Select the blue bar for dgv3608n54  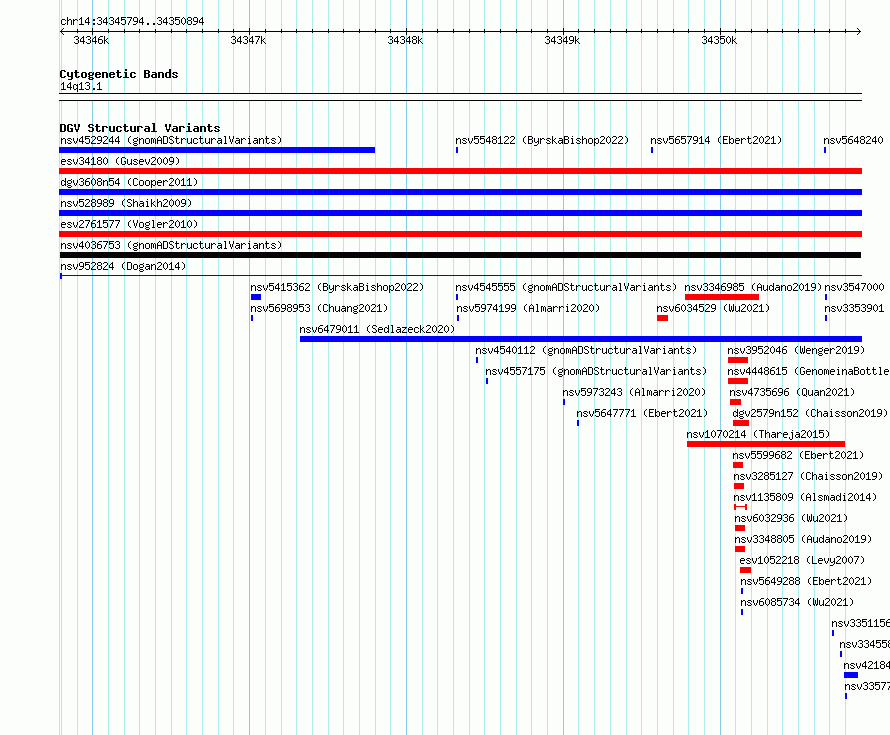[x=460, y=192]
